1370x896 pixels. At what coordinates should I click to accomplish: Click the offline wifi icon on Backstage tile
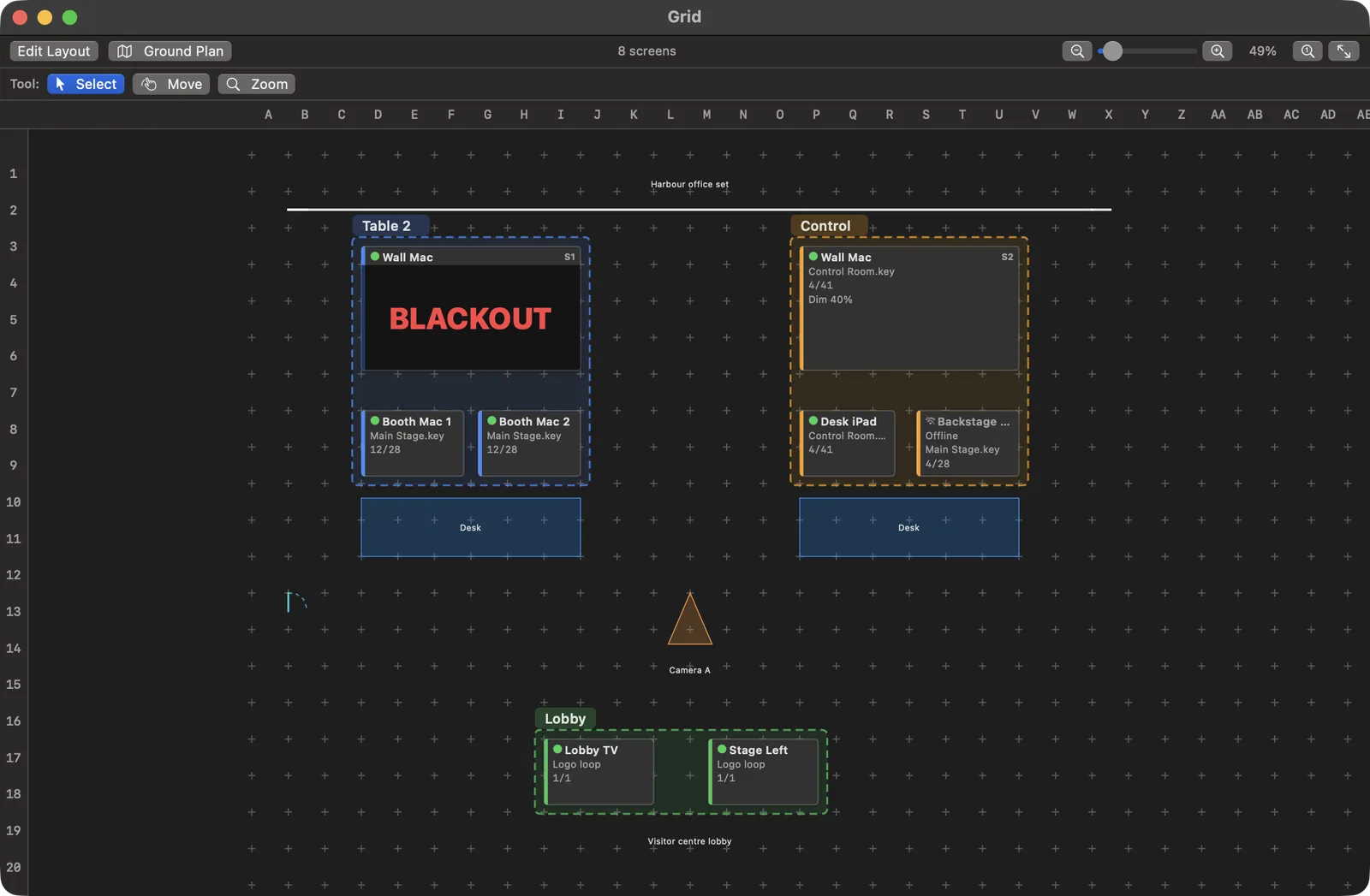tap(930, 421)
